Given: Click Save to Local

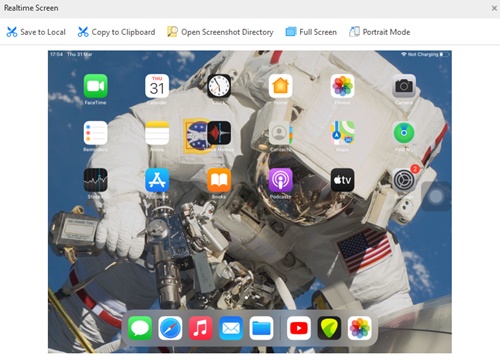Looking at the screenshot, I should (36, 32).
